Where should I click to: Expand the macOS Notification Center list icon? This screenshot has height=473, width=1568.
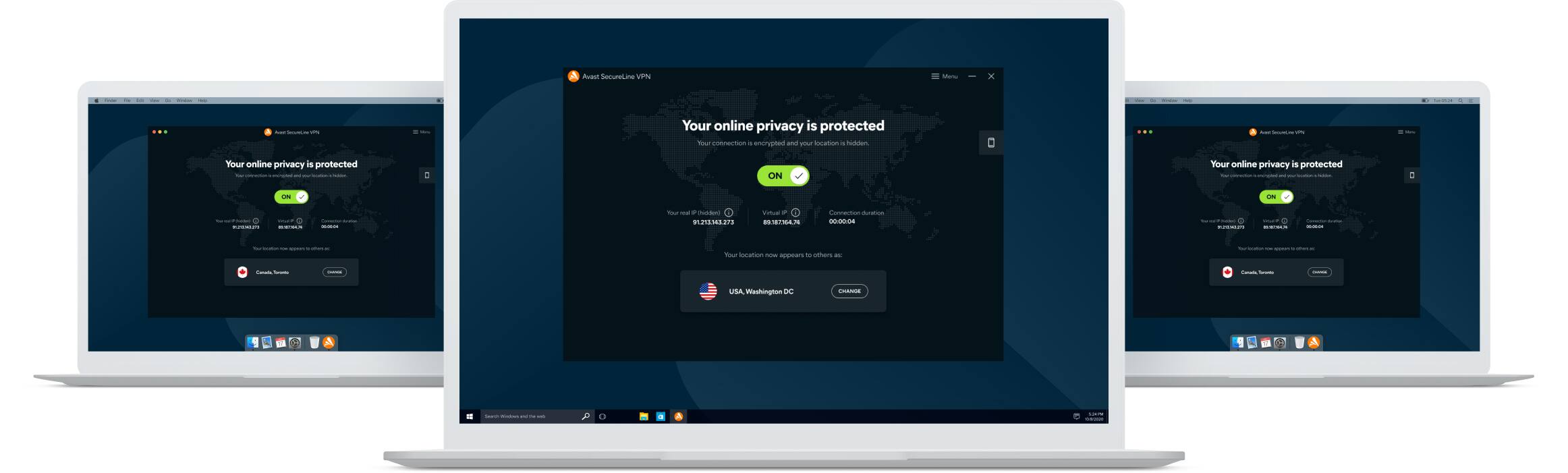click(1471, 101)
